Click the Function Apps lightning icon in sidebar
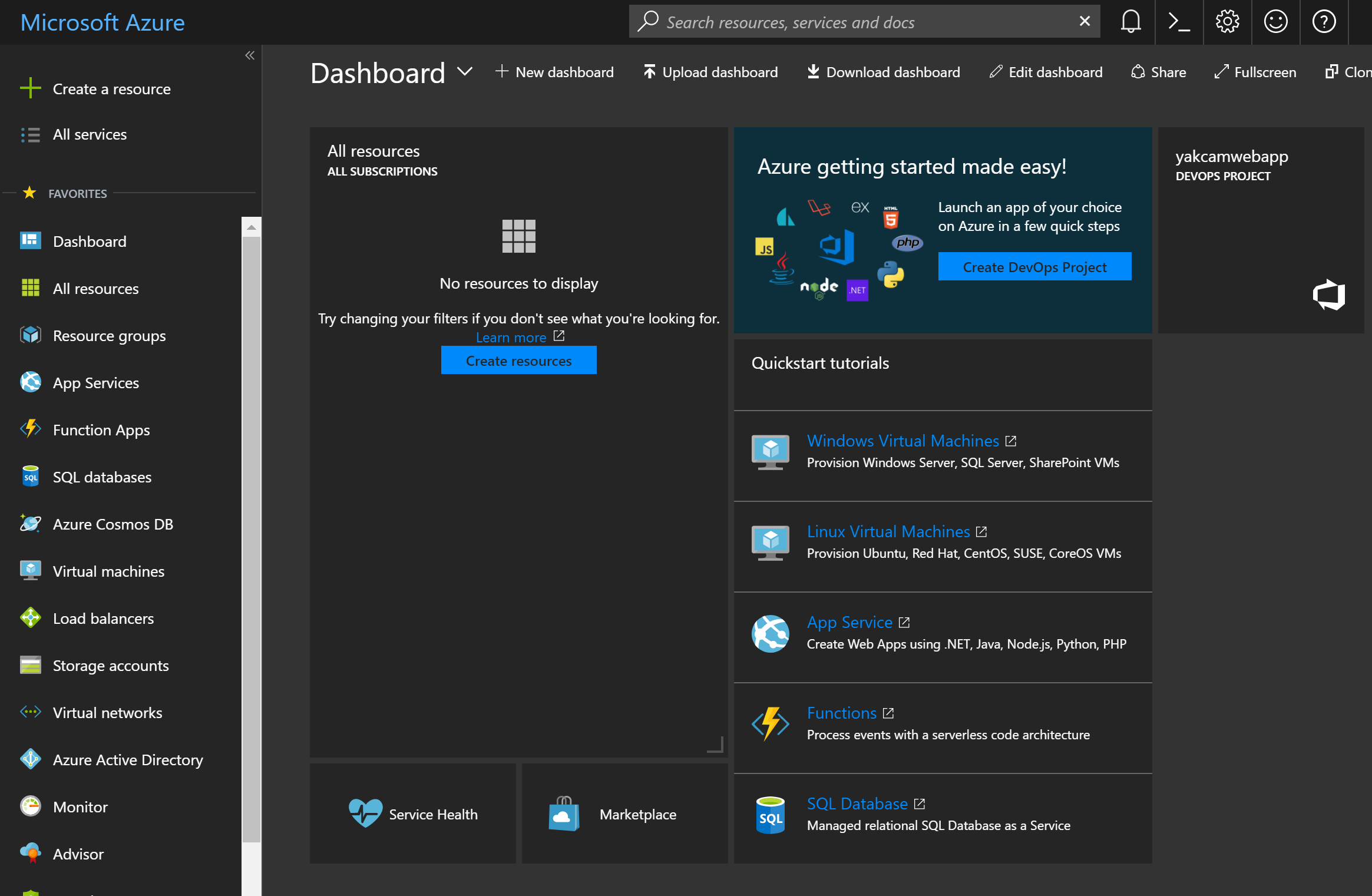Viewport: 1372px width, 896px height. [31, 429]
